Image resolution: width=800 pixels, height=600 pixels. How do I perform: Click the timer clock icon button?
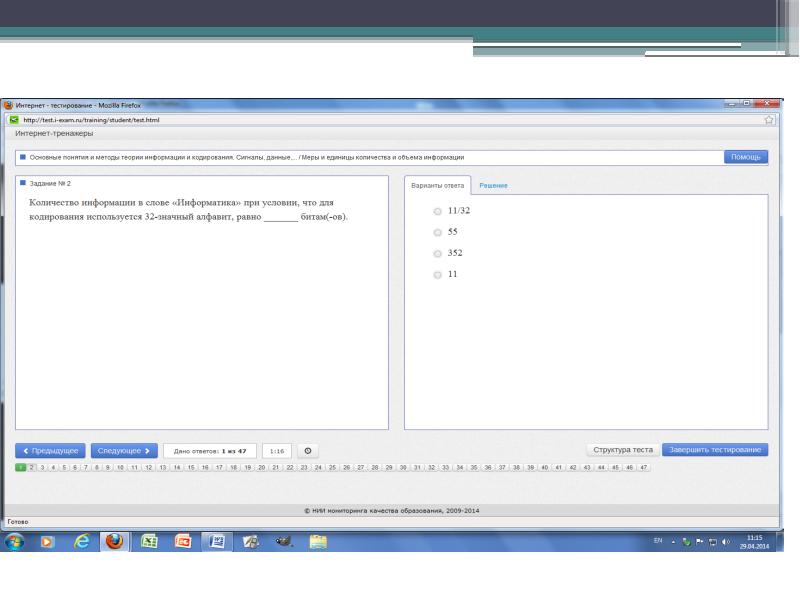coord(308,451)
